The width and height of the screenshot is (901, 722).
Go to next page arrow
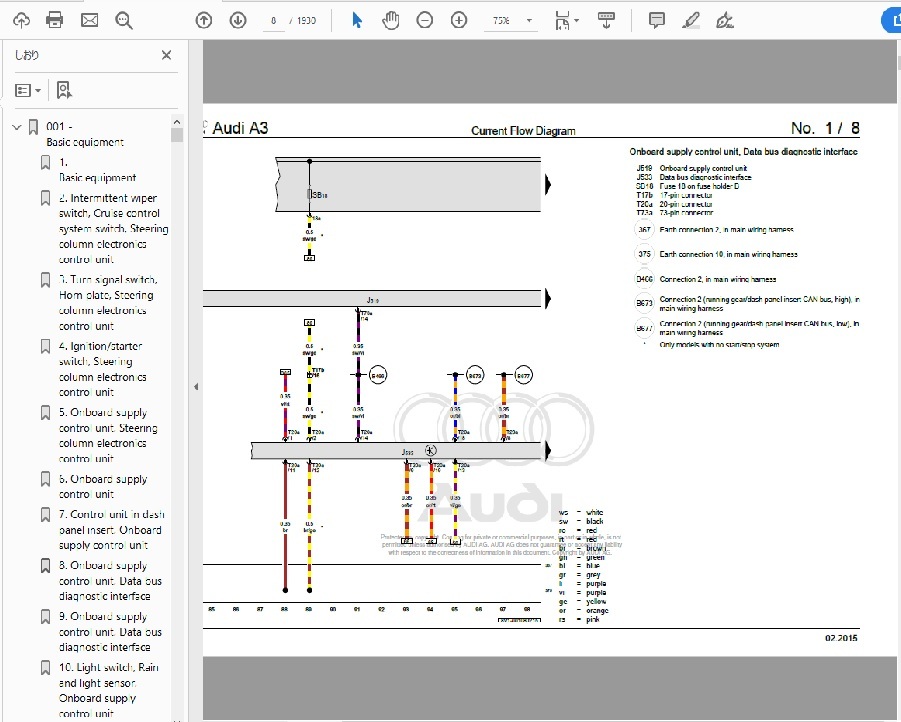[x=238, y=21]
